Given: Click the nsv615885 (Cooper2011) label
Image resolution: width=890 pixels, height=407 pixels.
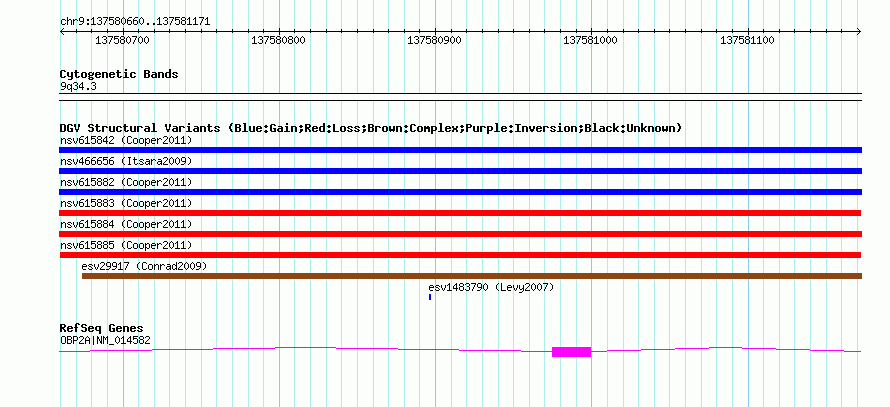Looking at the screenshot, I should coord(126,245).
